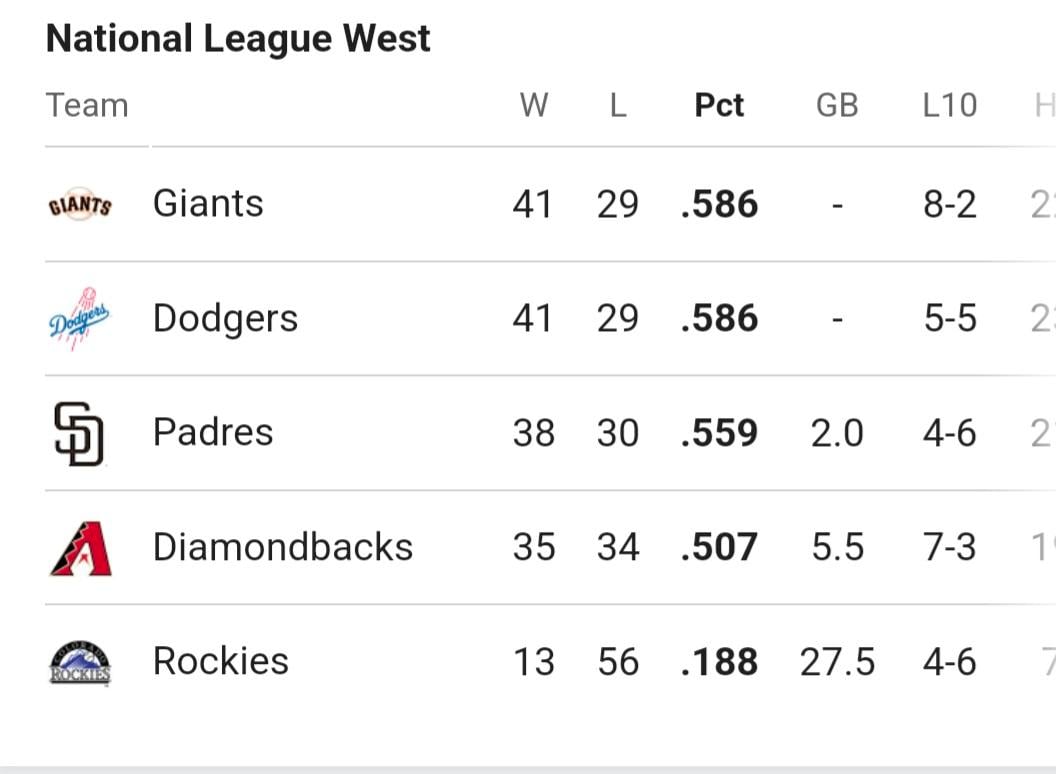Open the Dodgers team name link
Image resolution: width=1056 pixels, height=774 pixels.
point(226,319)
